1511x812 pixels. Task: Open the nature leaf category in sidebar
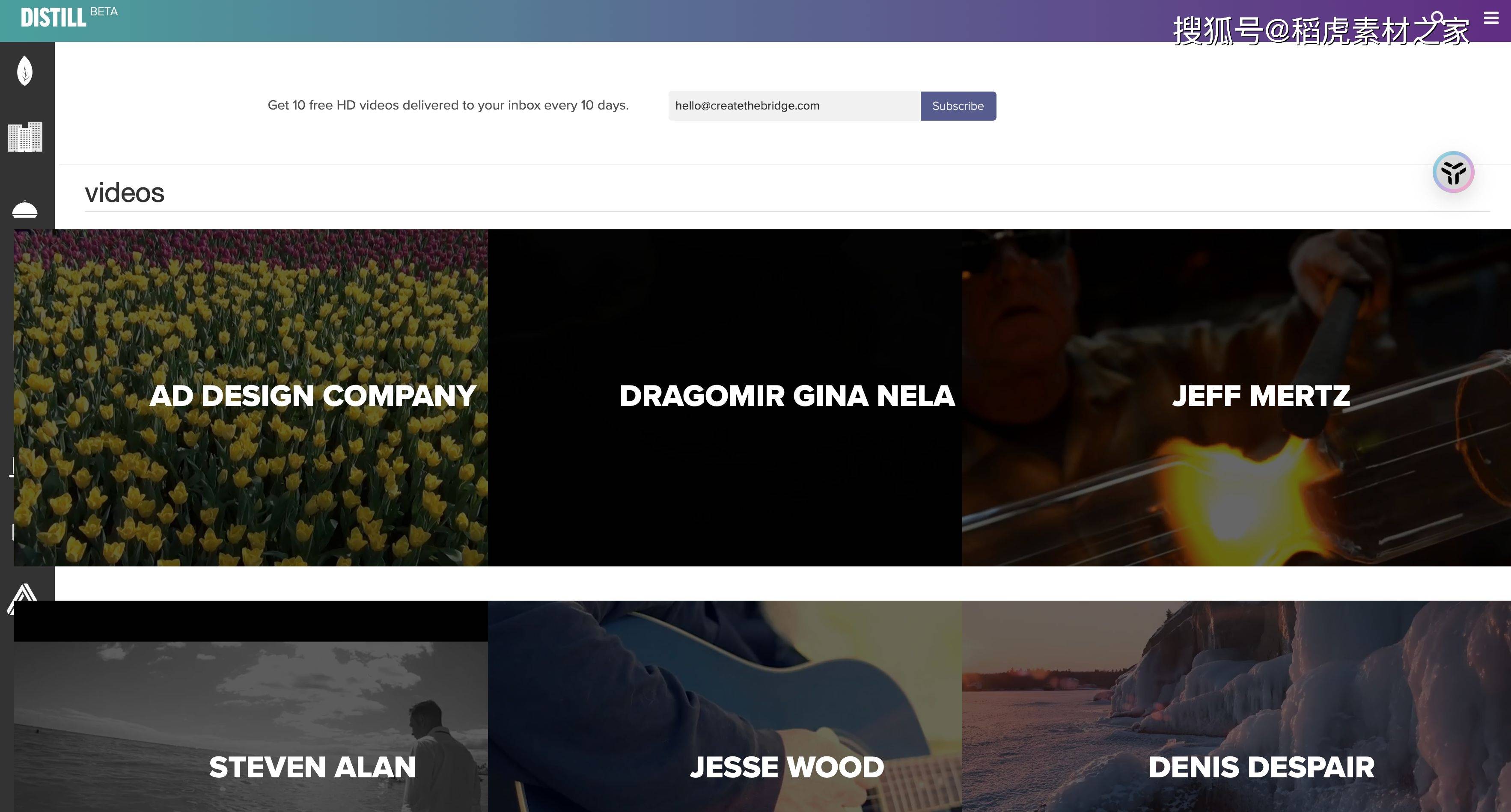click(x=25, y=70)
